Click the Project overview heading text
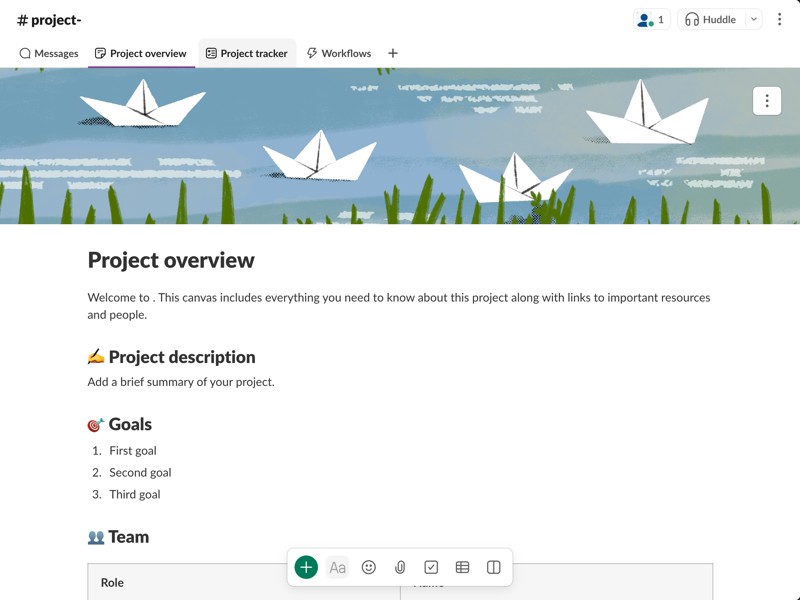800x600 pixels. pos(171,260)
